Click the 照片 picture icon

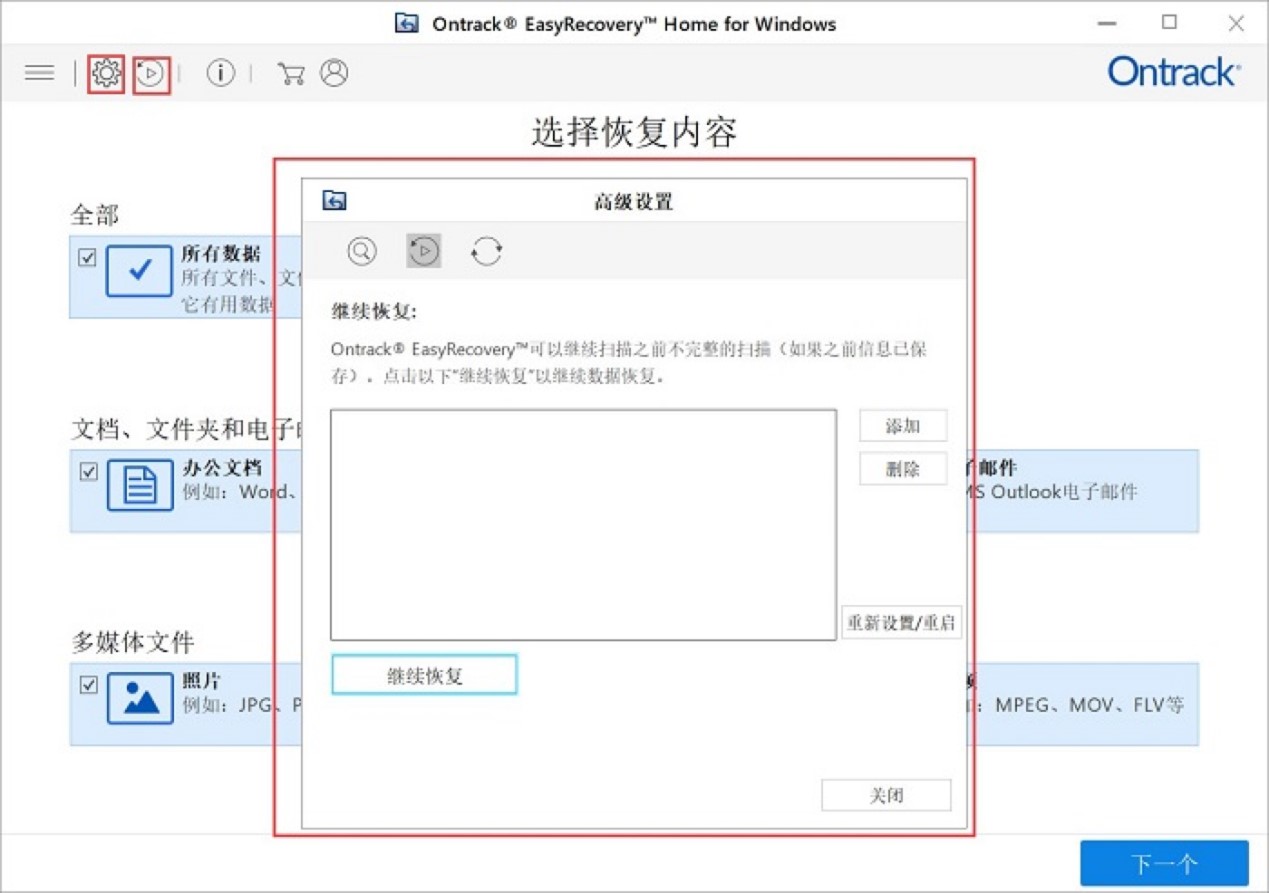139,697
